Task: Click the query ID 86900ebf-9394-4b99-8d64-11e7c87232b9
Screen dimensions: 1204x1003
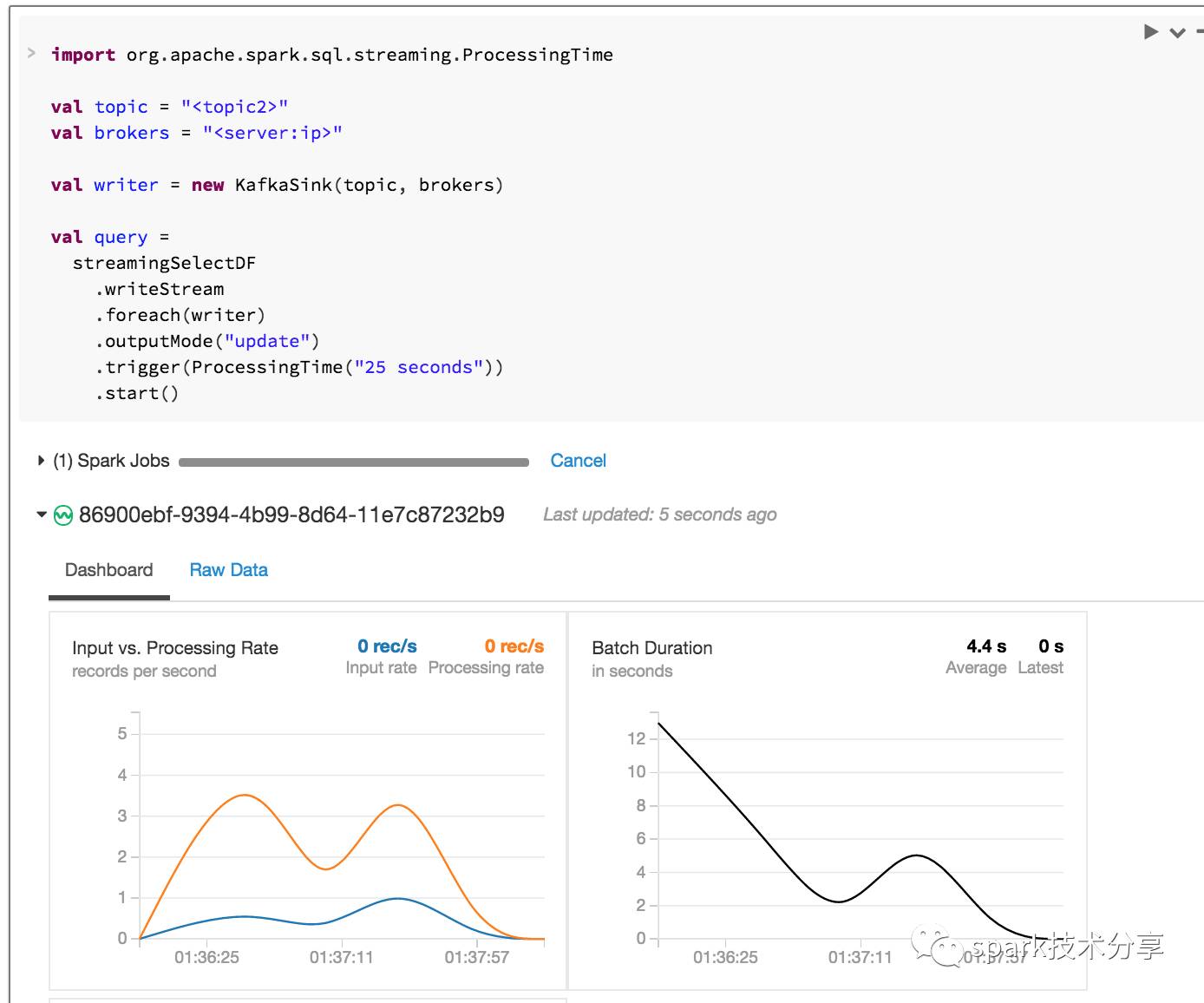Action: [291, 515]
